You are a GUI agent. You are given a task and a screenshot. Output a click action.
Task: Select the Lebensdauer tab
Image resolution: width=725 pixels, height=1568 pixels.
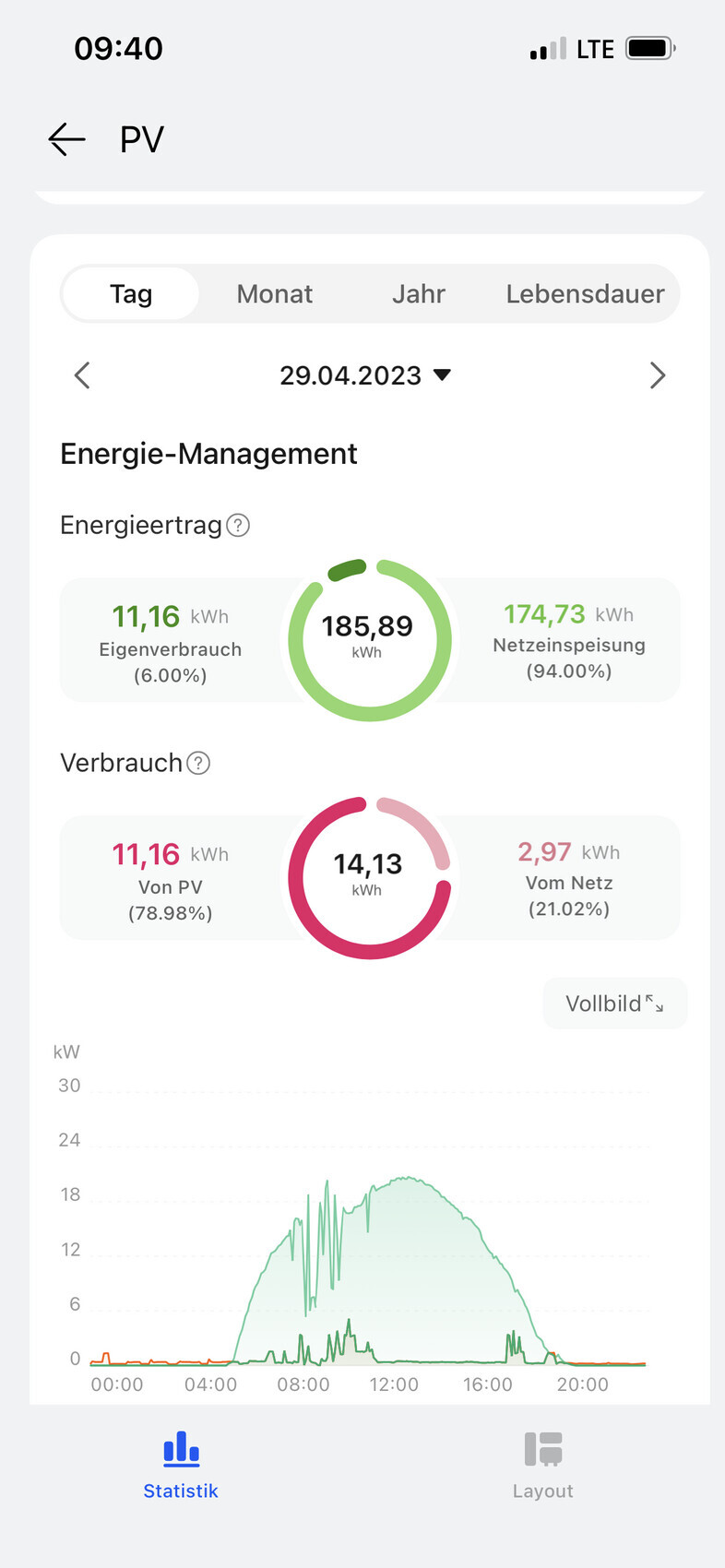point(585,294)
